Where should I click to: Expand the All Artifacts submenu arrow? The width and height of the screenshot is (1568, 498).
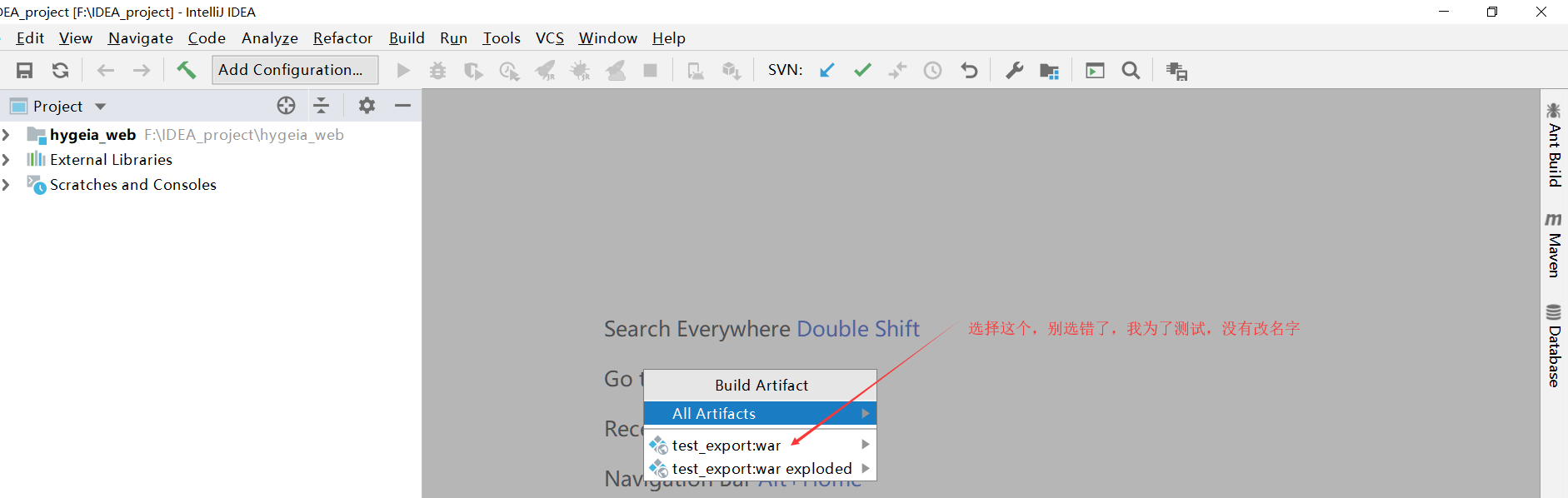click(866, 413)
